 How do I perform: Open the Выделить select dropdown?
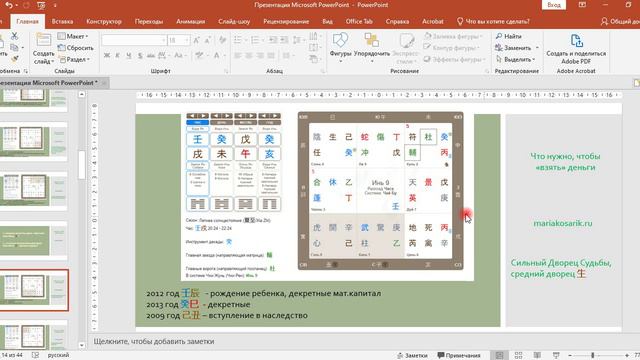pos(515,59)
